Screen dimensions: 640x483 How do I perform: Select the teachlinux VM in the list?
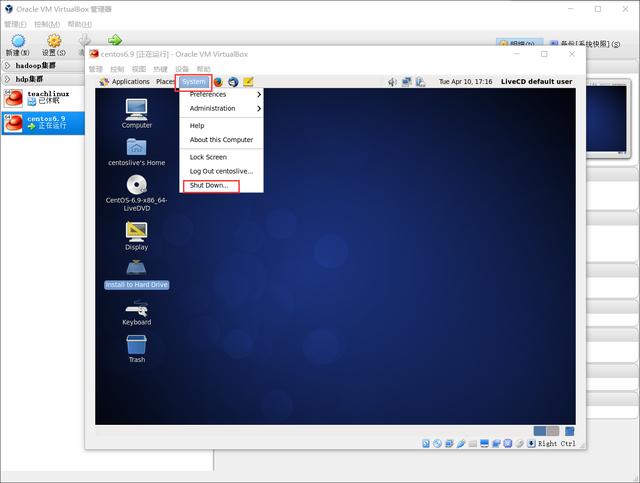(x=42, y=98)
